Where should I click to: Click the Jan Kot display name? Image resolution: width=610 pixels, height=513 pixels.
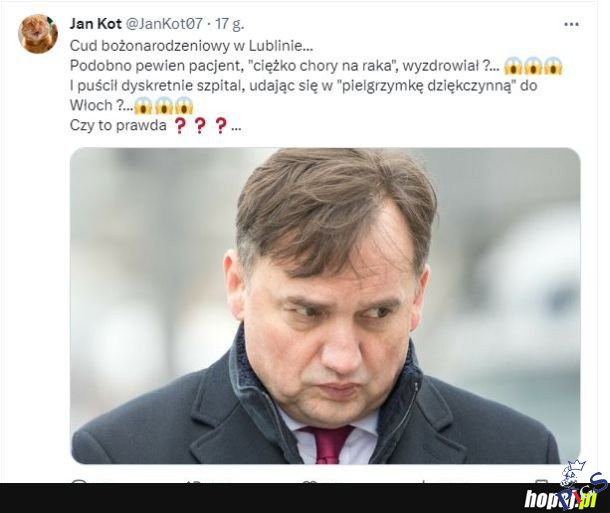[96, 24]
